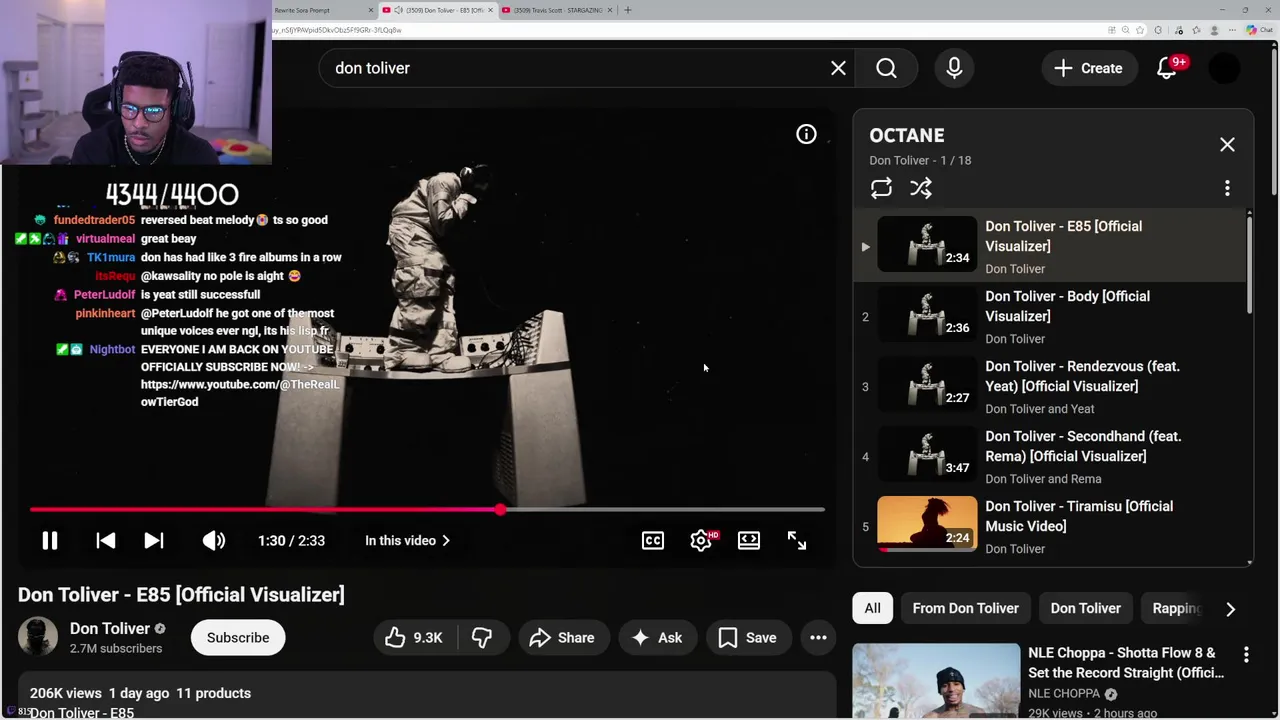Image resolution: width=1280 pixels, height=720 pixels.
Task: Dislike the video
Action: point(482,637)
